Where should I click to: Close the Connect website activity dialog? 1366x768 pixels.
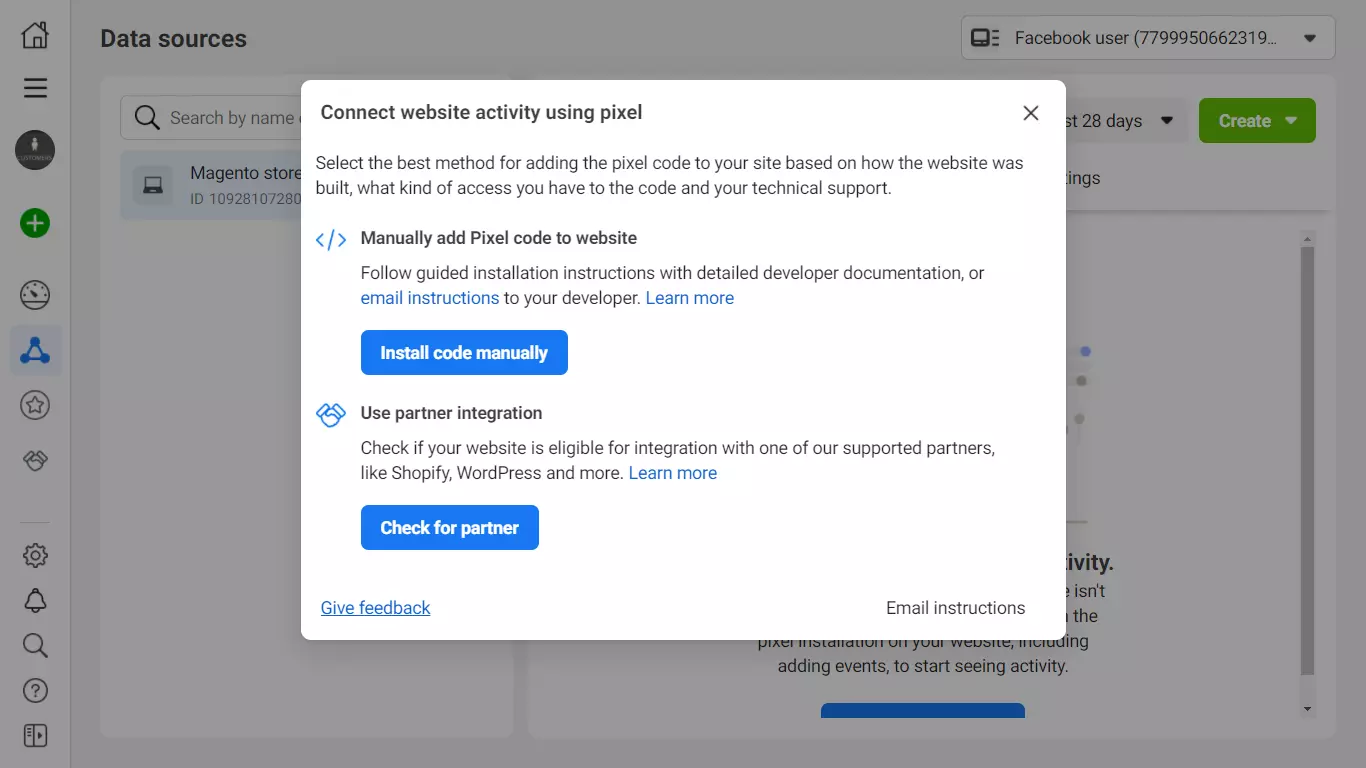1031,113
